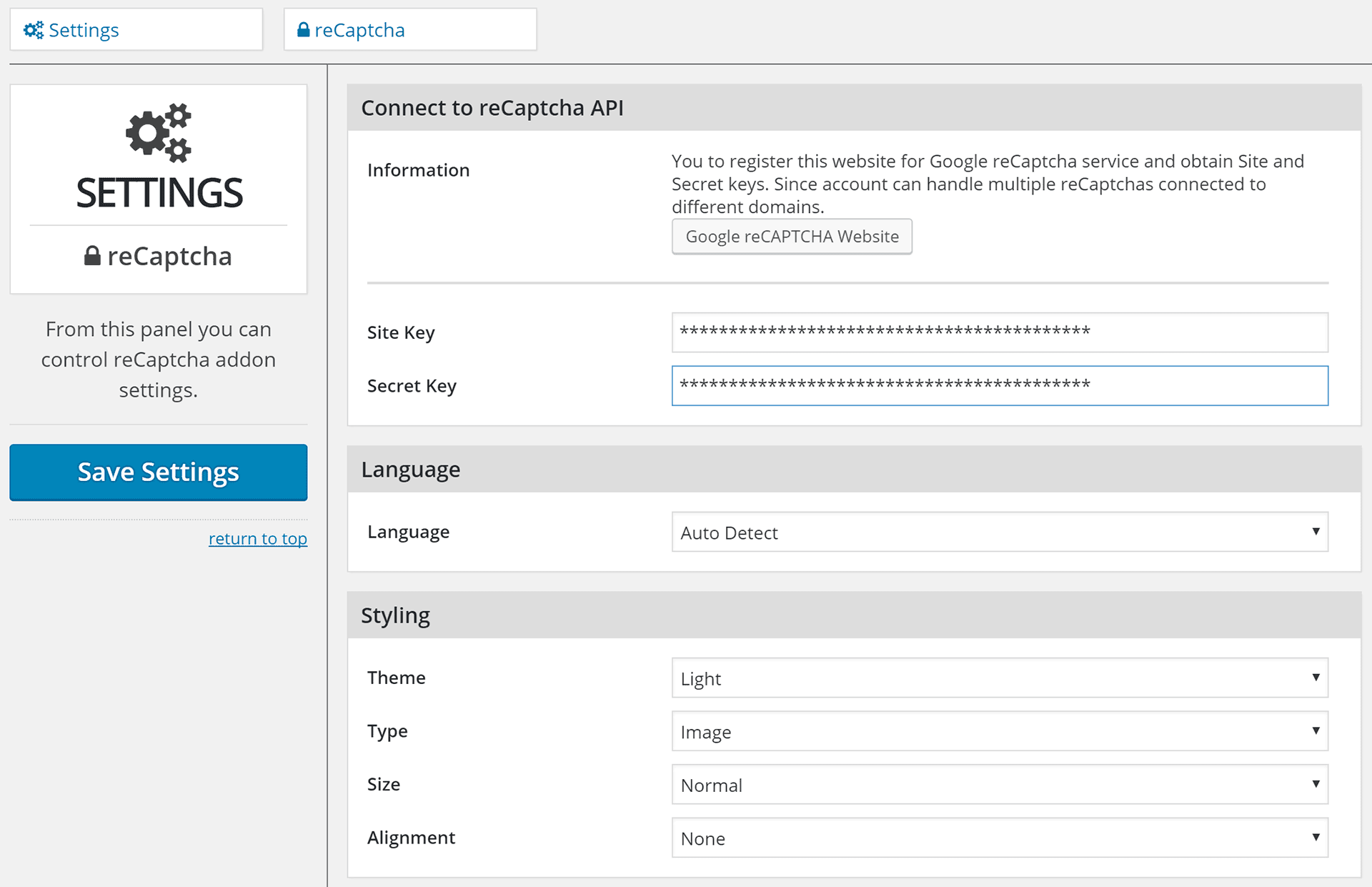Click the Alignment label
1372x887 pixels.
pos(412,838)
